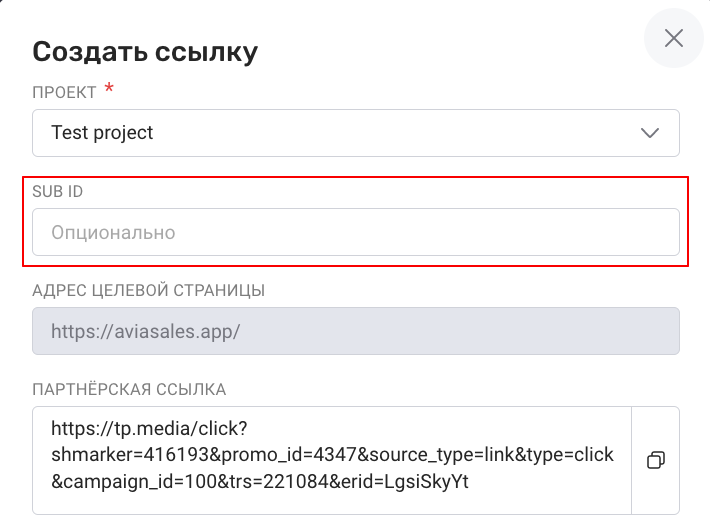Viewport: 710px width, 530px height.
Task: Click the ПАРТНЁРСКАЯ ССЫЛКА label
Action: coord(129,390)
